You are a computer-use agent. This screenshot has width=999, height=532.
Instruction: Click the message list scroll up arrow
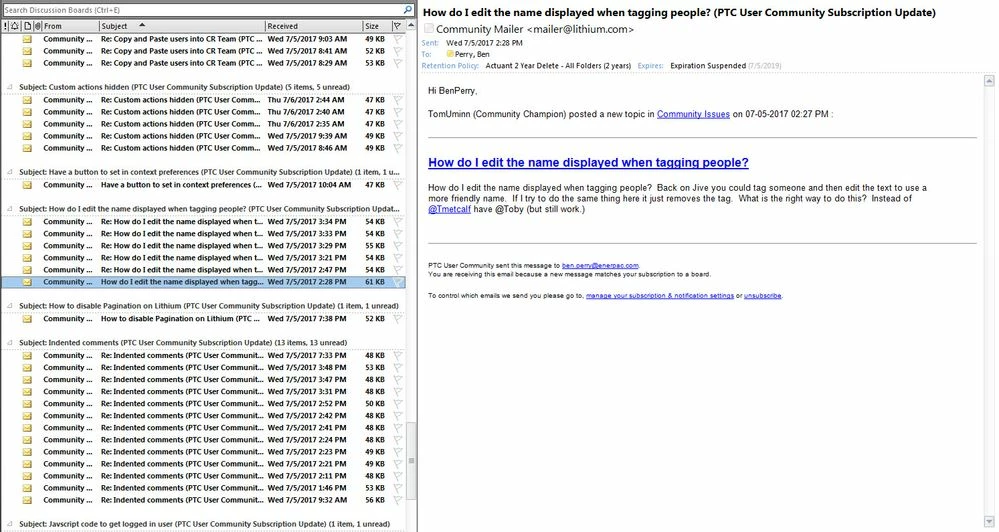pos(412,25)
